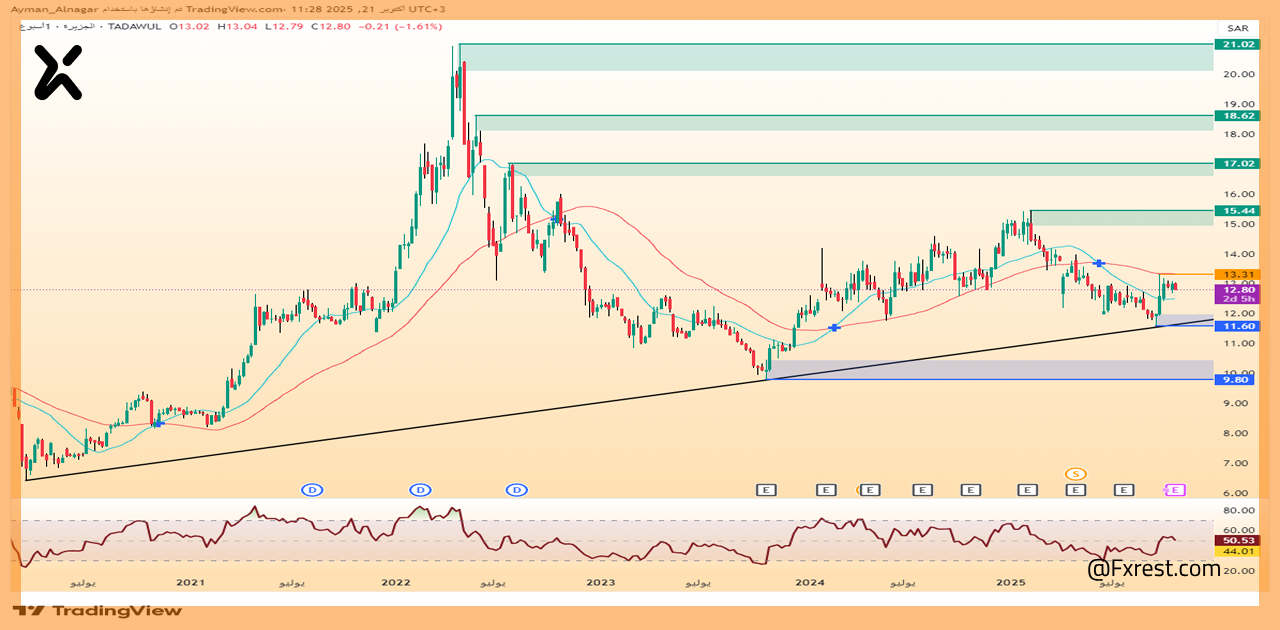Screen dimensions: 1280x630
Task: Open the @Fxrest.com watermark link
Action: (1154, 569)
